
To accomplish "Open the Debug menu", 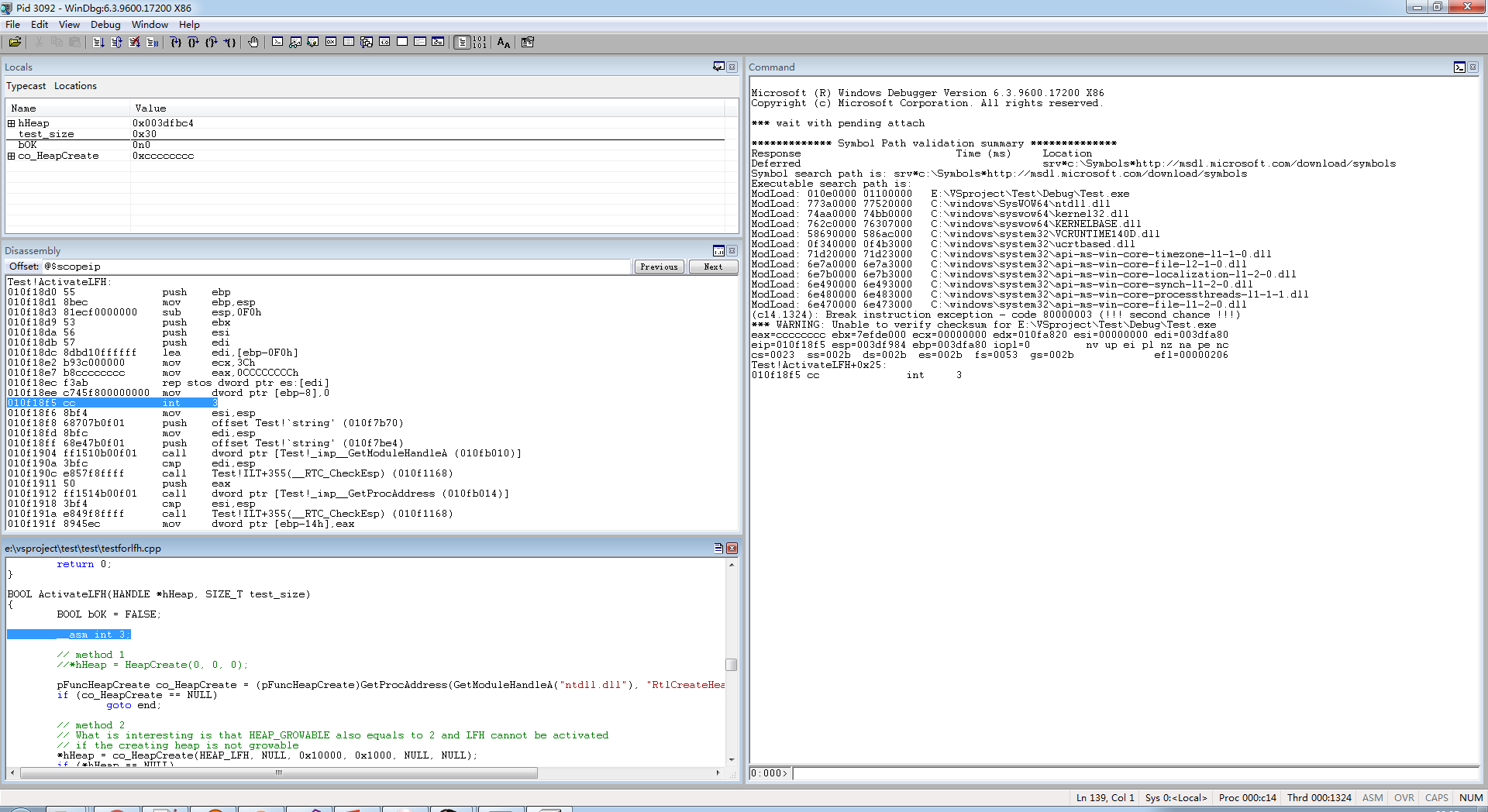I will click(105, 24).
